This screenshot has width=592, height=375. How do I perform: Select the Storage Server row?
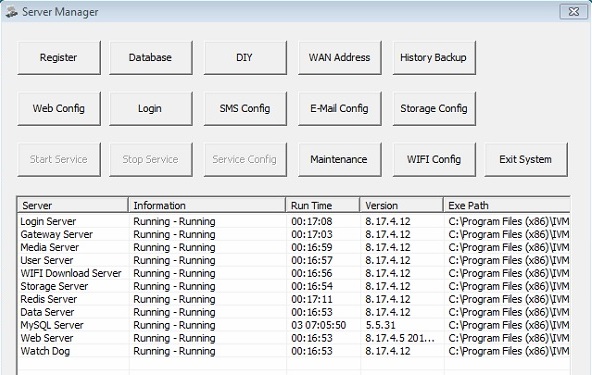point(294,286)
